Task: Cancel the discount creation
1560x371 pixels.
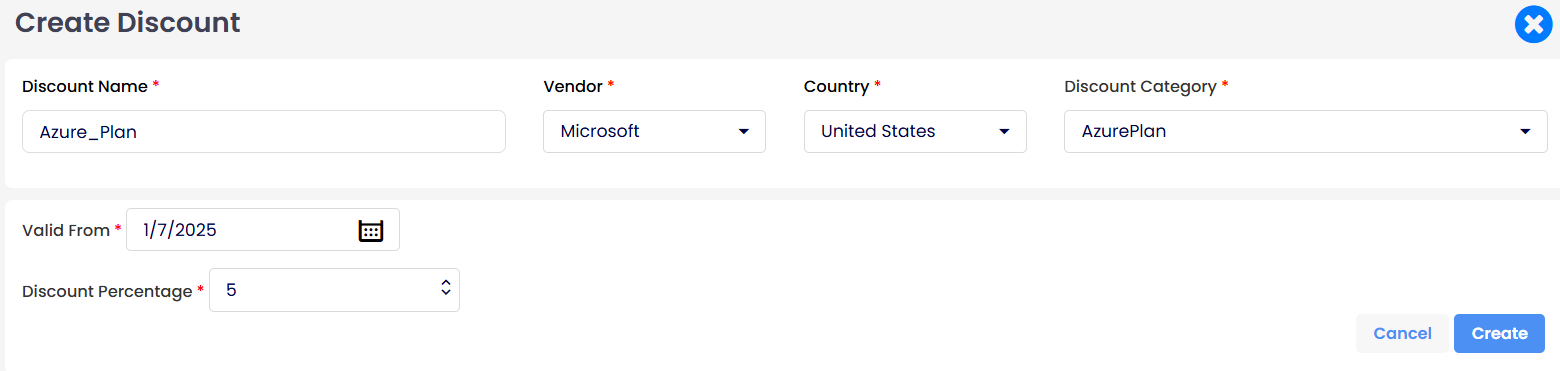Action: 1402,333
